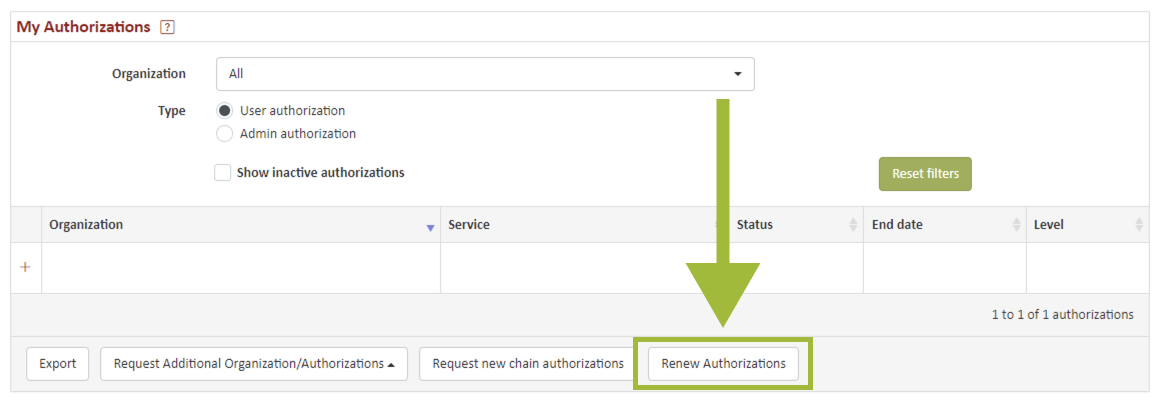Click the Export button

(x=58, y=364)
